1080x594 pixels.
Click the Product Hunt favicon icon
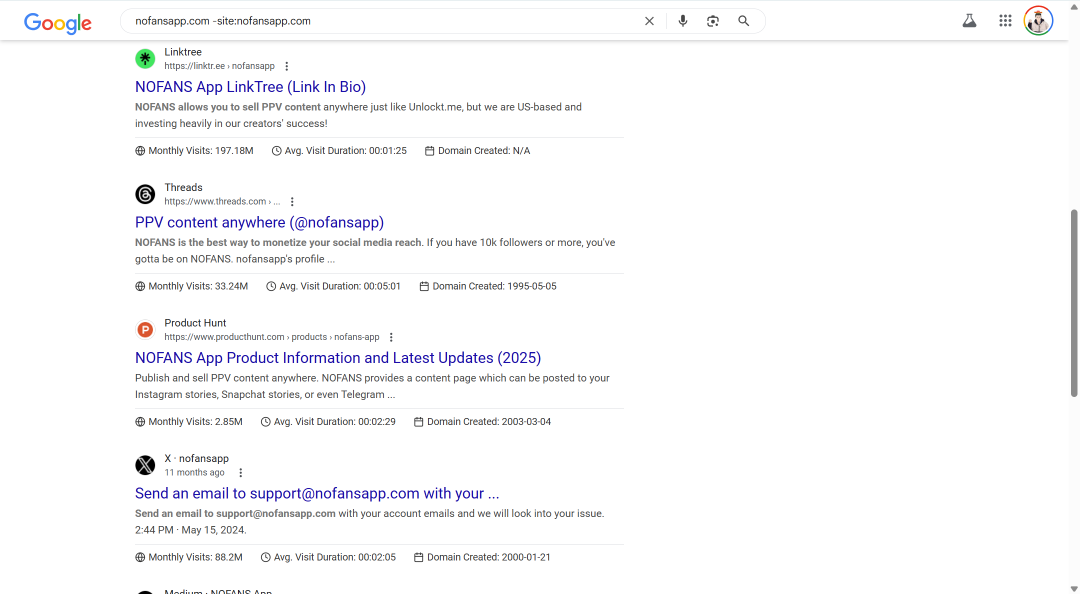145,330
